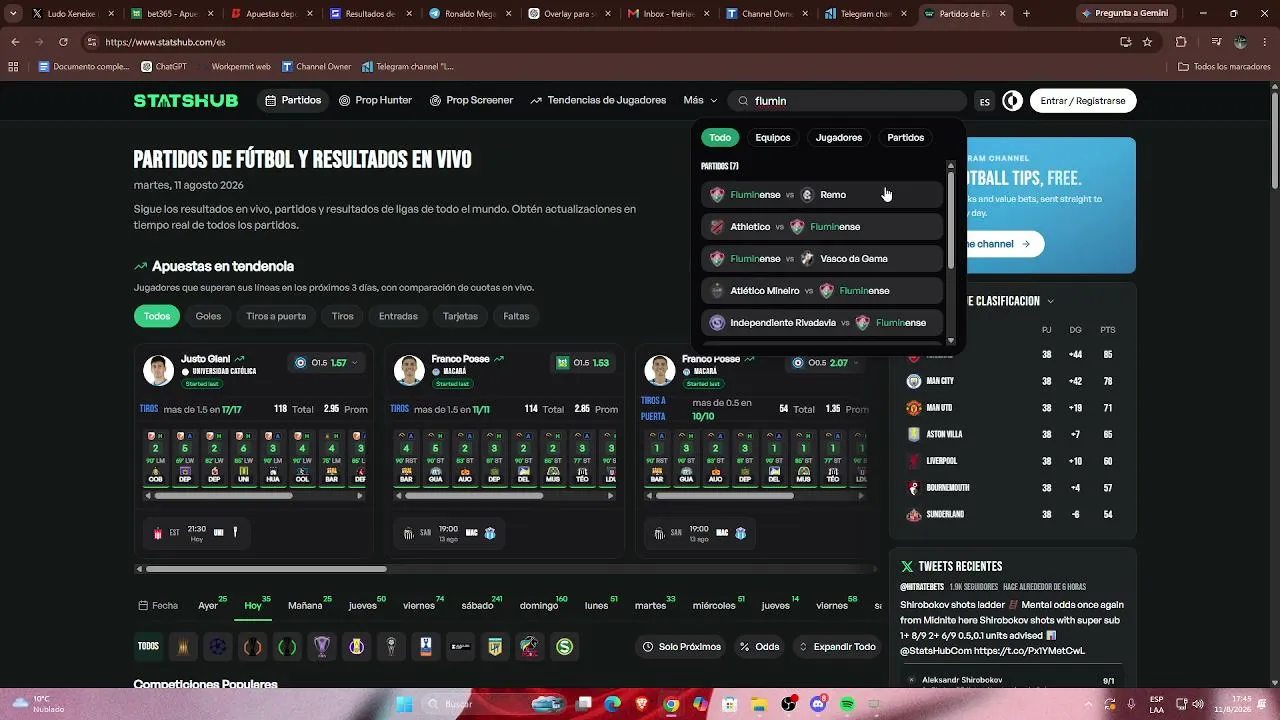Toggle Solo Próximos matches filter
Screen dimensions: 1280x720
683,647
